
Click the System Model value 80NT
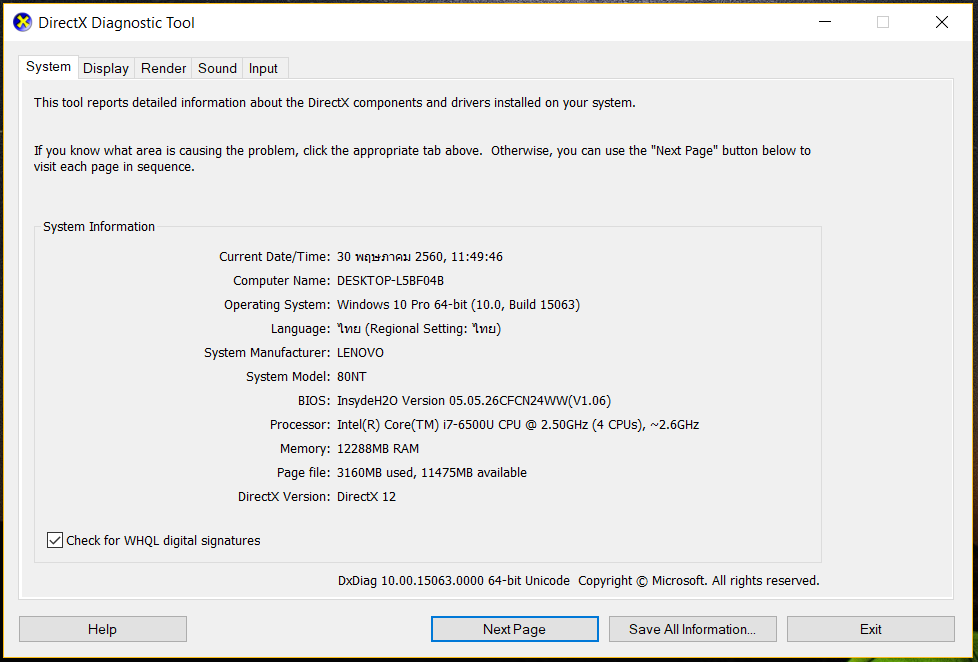pos(352,377)
